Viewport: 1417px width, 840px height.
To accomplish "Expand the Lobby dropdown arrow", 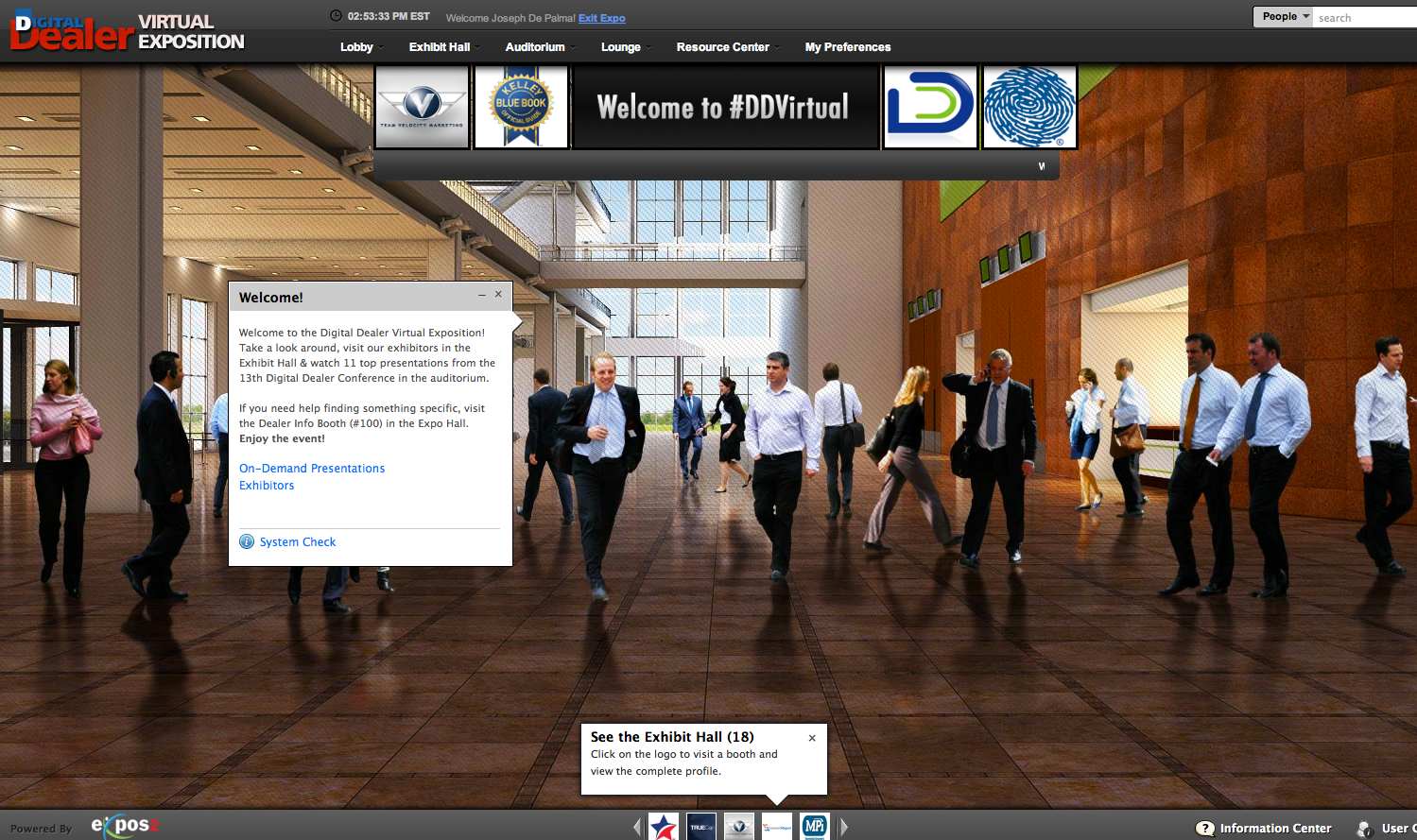I will point(381,47).
